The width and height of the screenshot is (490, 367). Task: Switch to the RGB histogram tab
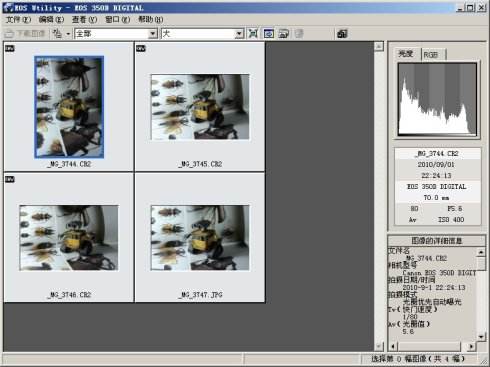(x=432, y=54)
